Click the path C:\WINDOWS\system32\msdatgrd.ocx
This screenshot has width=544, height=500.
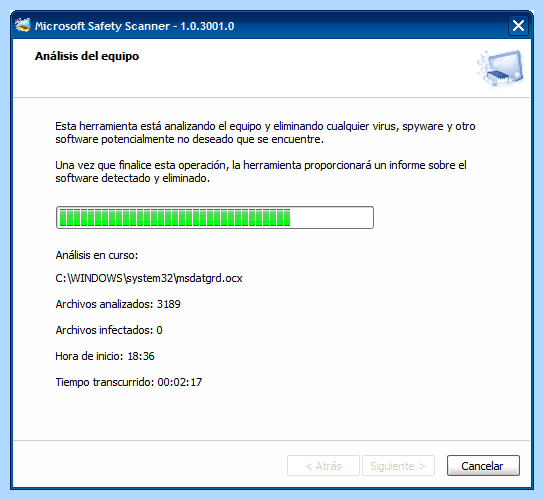pyautogui.click(x=149, y=278)
